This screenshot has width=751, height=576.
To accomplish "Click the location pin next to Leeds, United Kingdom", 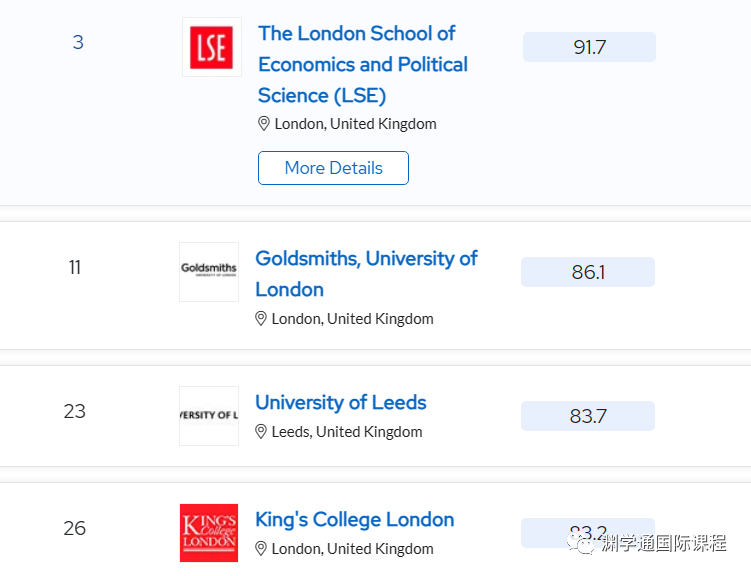I will [261, 431].
